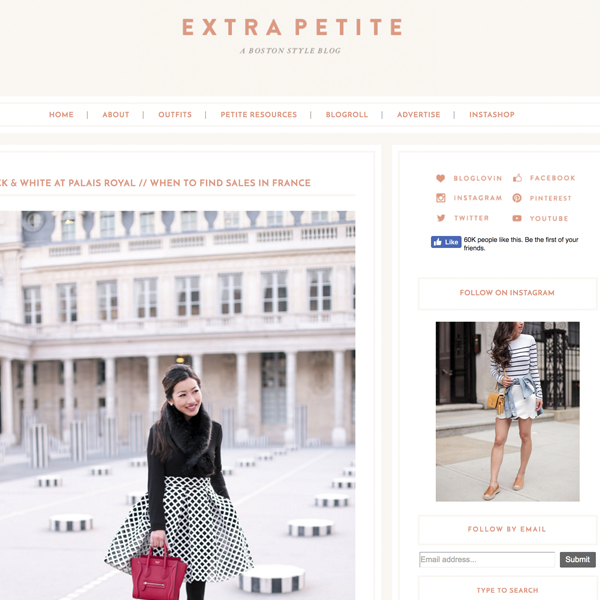
Task: Go to the About page
Action: point(116,114)
